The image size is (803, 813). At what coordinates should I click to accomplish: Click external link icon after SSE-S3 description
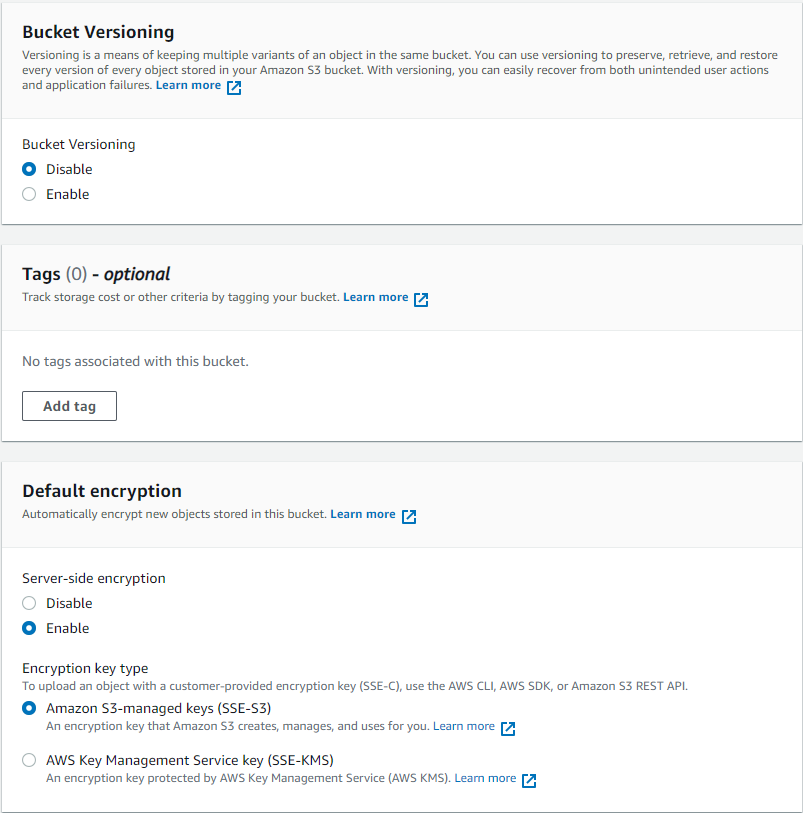pos(508,728)
